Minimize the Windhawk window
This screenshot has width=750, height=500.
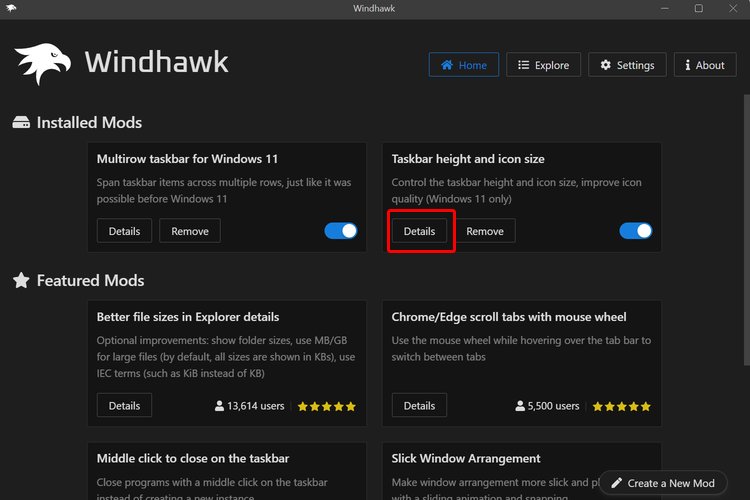[664, 8]
